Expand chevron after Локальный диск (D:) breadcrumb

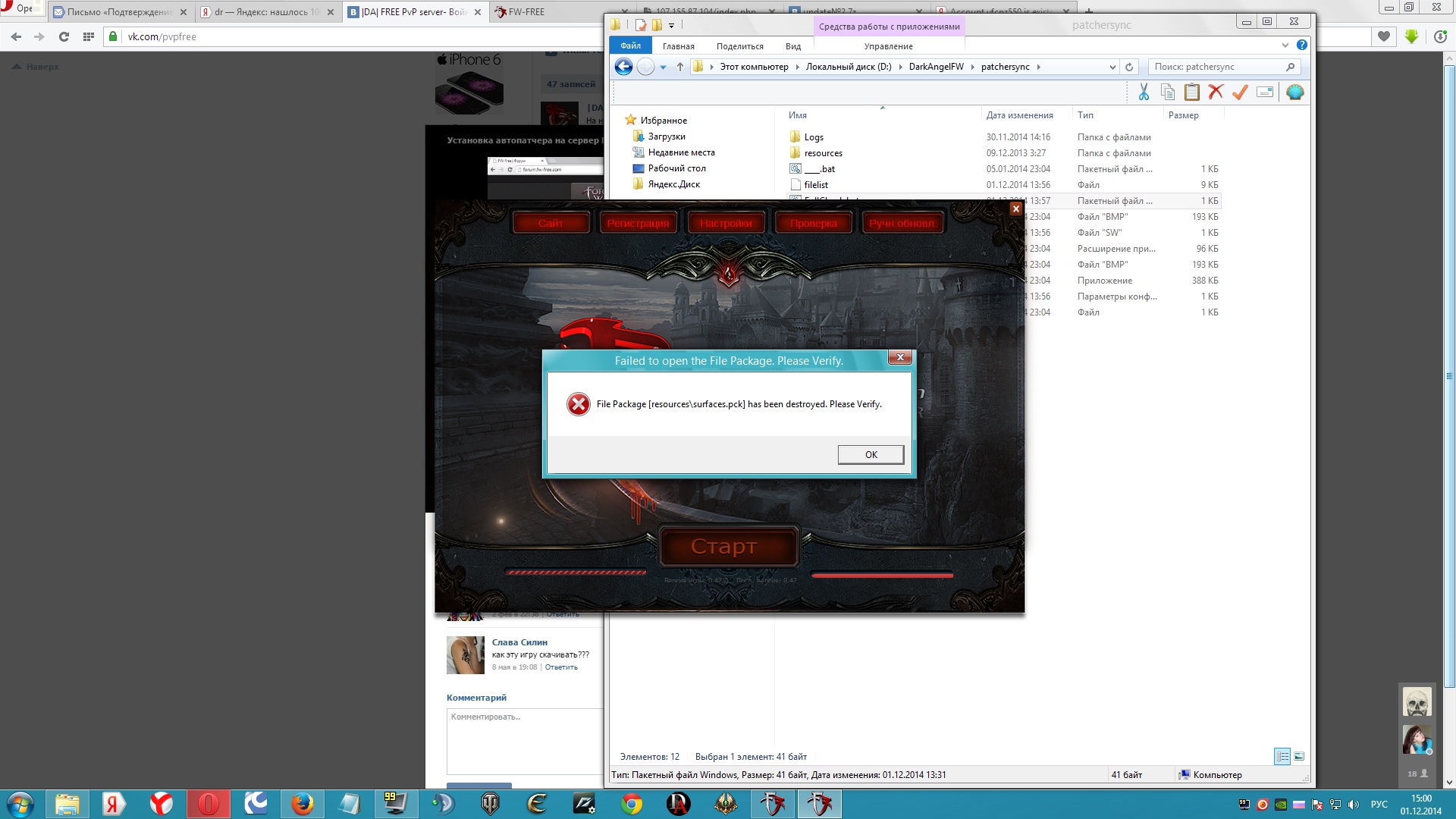click(x=900, y=67)
